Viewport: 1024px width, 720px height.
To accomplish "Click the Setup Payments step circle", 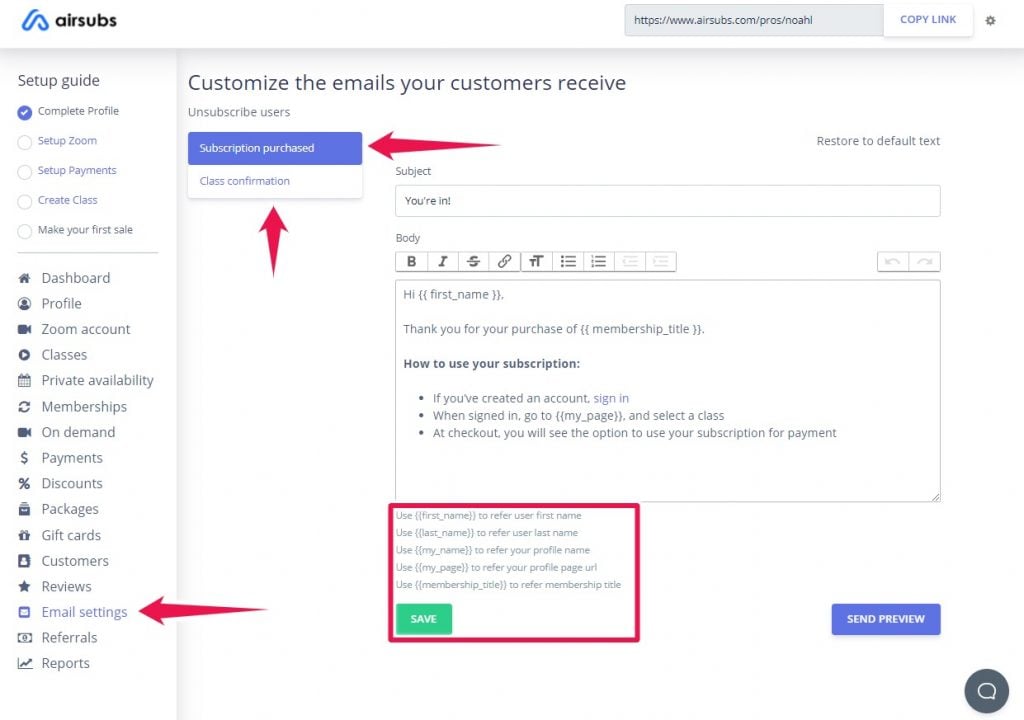I will pos(24,172).
